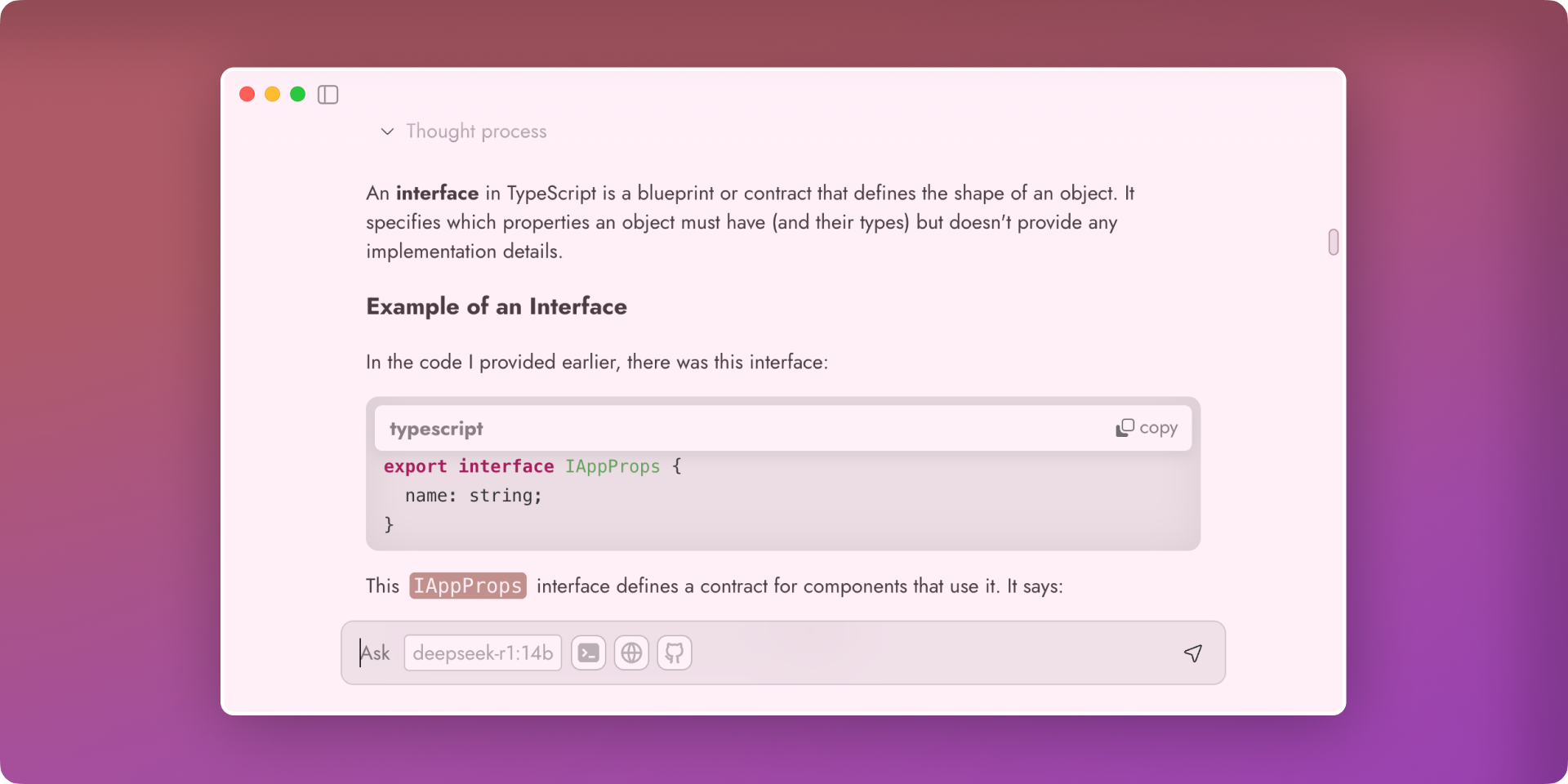Image resolution: width=1568 pixels, height=784 pixels.
Task: Click the Thought process label
Action: 476,131
